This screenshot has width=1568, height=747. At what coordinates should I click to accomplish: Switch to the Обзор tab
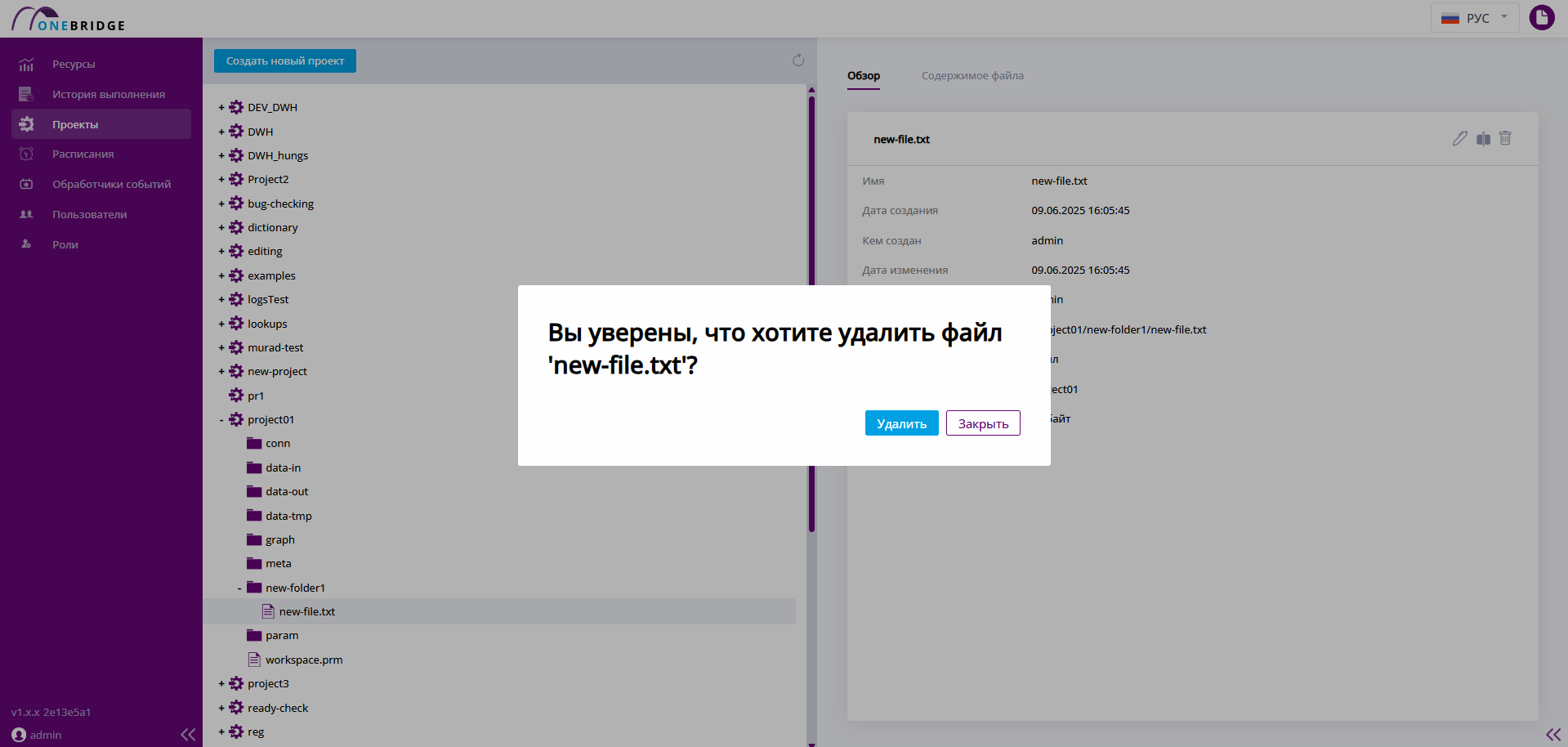[x=864, y=75]
